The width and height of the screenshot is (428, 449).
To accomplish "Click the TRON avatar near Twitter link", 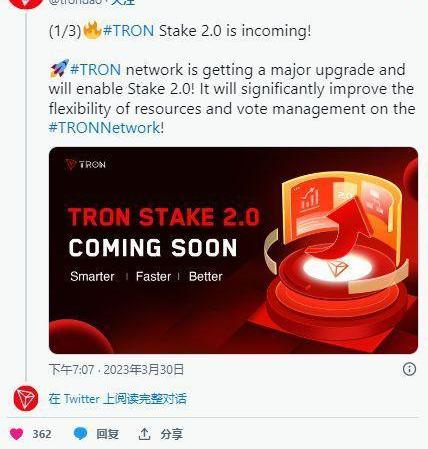I will [26, 398].
